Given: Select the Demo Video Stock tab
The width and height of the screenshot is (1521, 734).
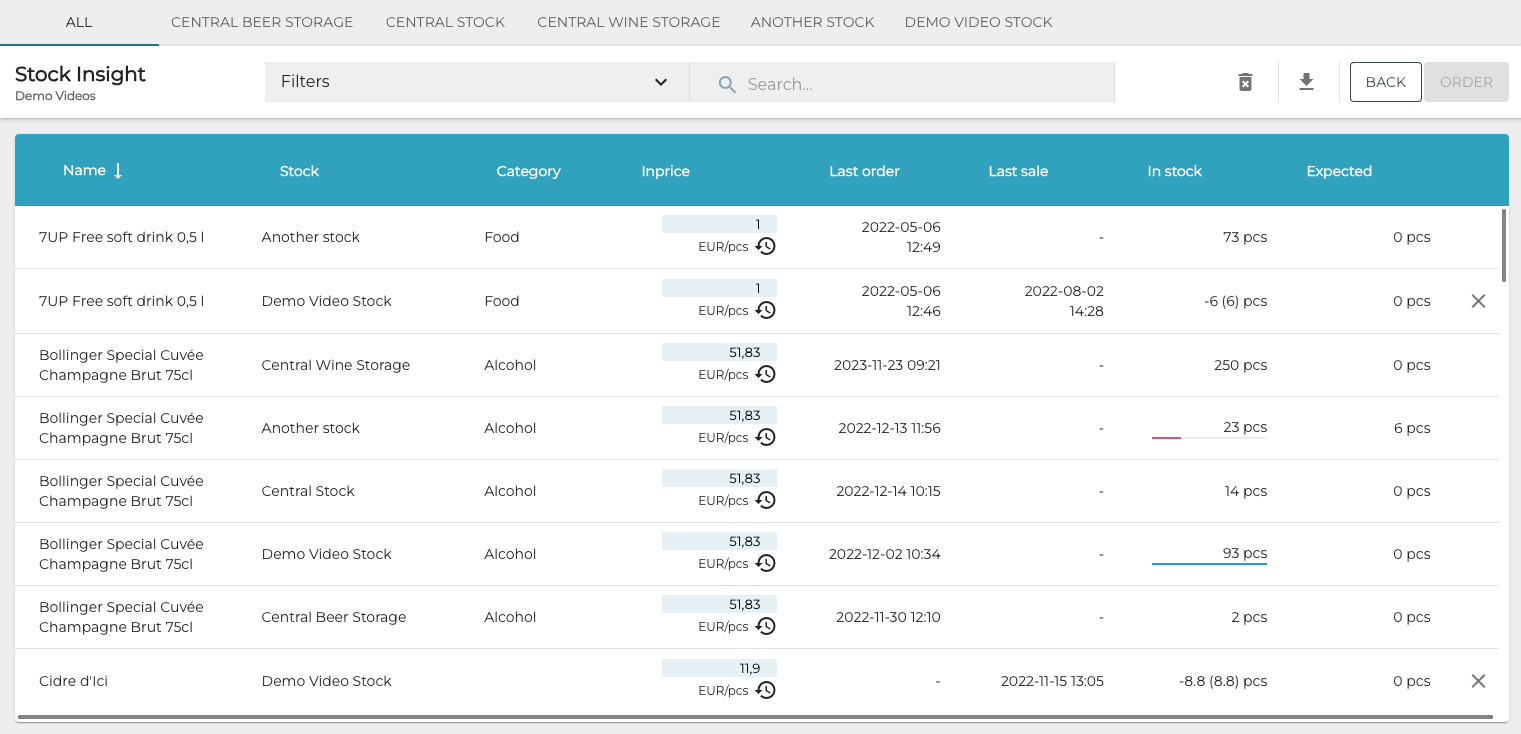Looking at the screenshot, I should click(978, 22).
